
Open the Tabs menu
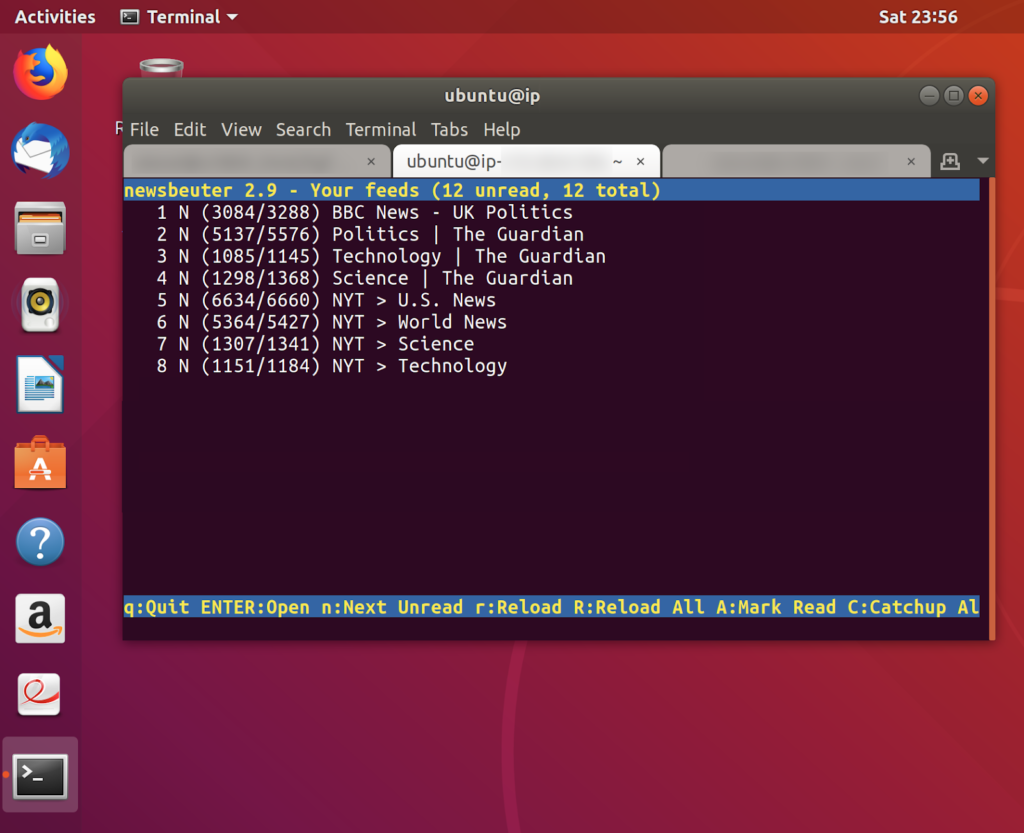(449, 130)
